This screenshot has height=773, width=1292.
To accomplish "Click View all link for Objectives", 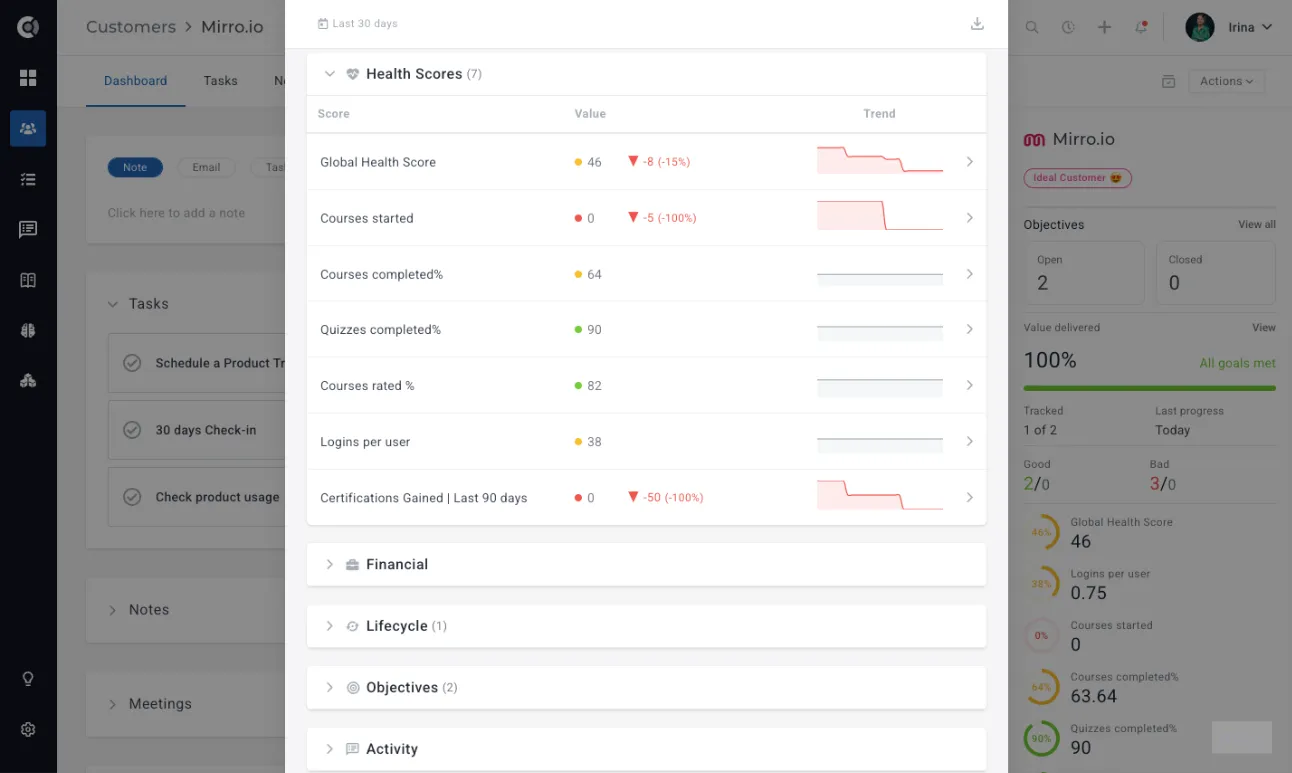I will point(1257,225).
